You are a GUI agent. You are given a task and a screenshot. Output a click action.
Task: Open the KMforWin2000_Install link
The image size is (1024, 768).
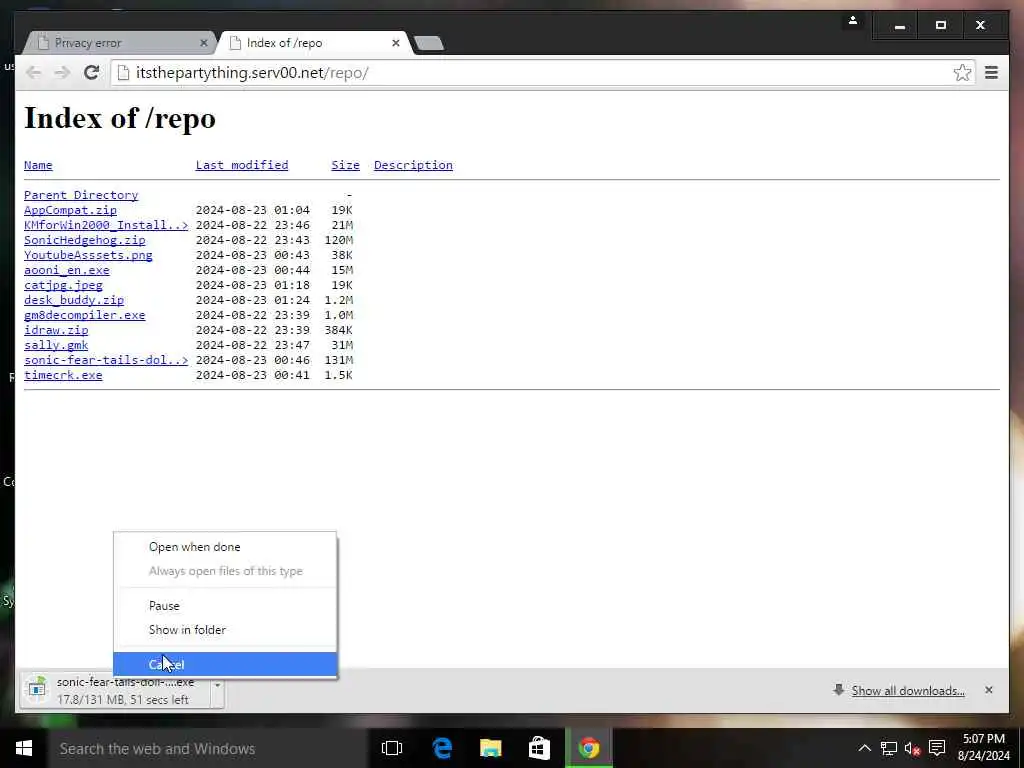[x=106, y=225]
